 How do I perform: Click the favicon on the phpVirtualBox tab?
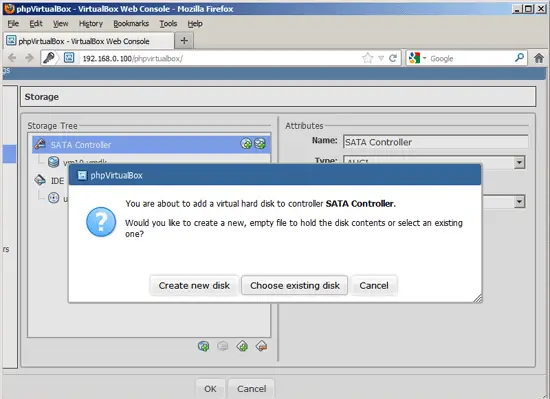point(11,41)
